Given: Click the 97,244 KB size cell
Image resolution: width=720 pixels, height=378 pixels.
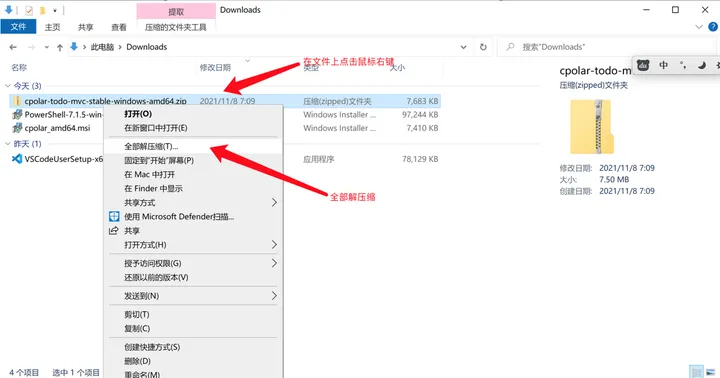Looking at the screenshot, I should coord(420,114).
